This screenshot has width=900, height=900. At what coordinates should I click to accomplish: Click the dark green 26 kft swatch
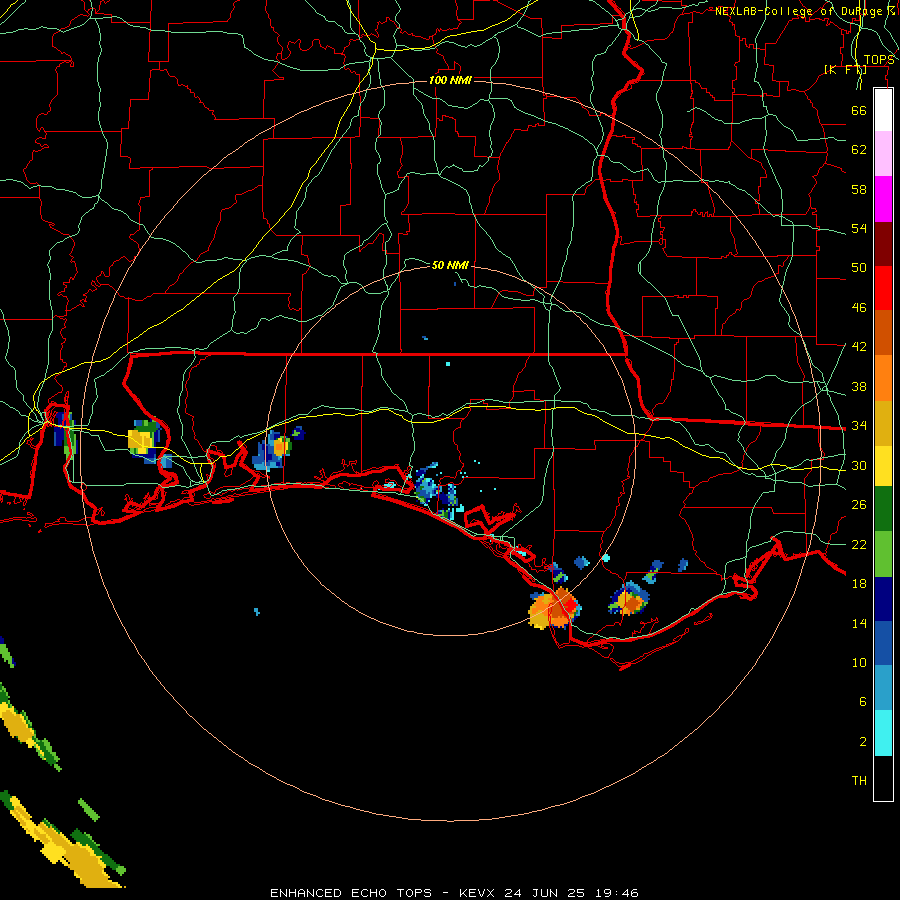tap(883, 509)
